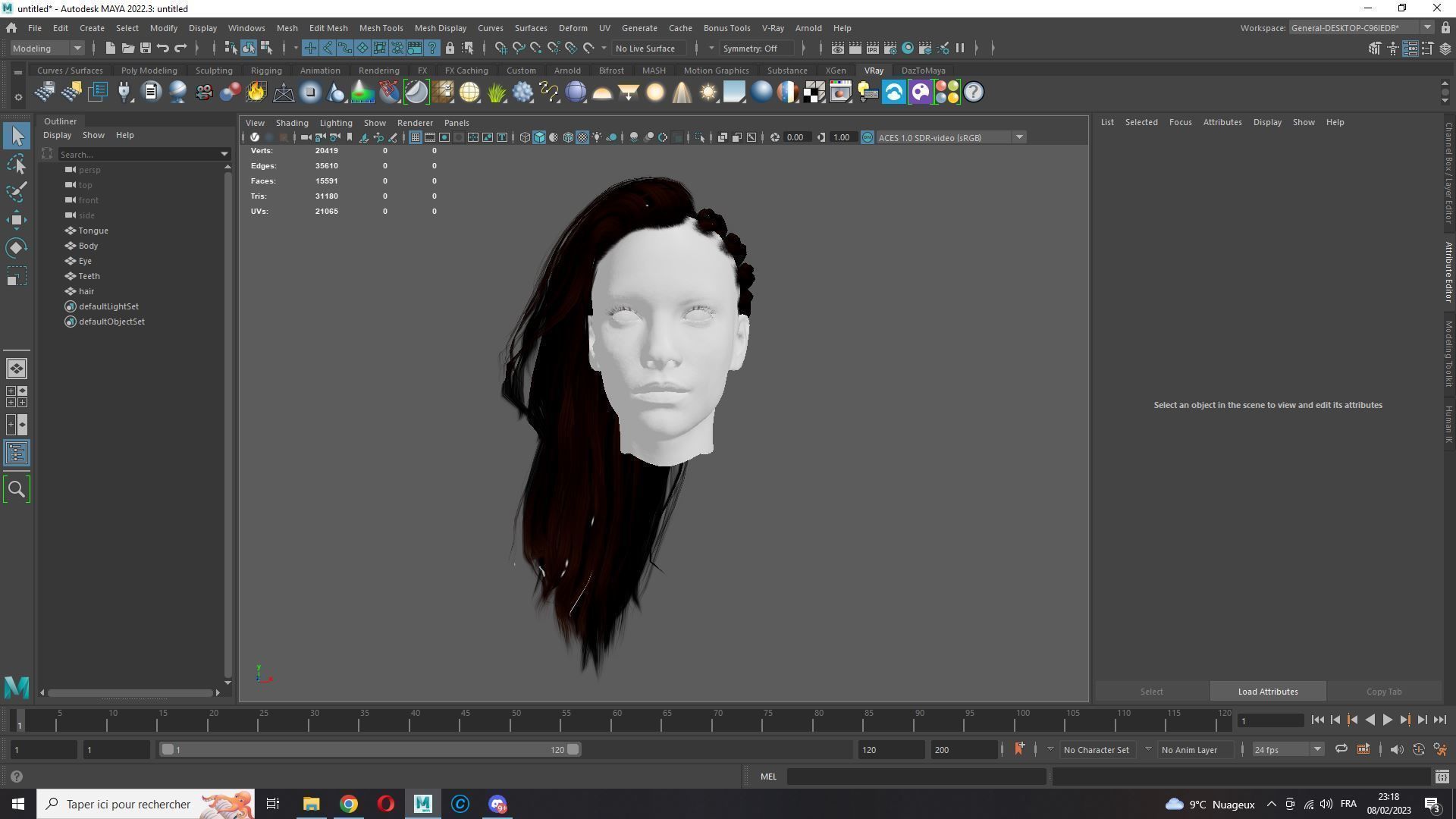Activate the Rotate tool in toolbox
1456x819 pixels.
coord(17,248)
